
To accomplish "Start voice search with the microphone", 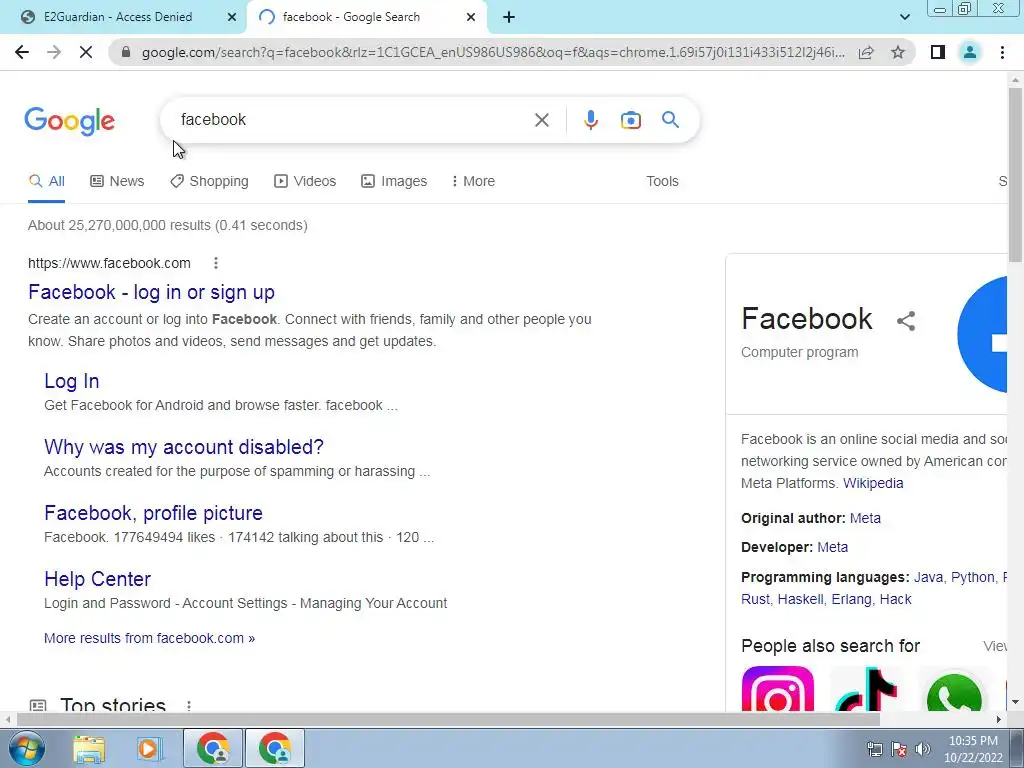I will pyautogui.click(x=590, y=120).
